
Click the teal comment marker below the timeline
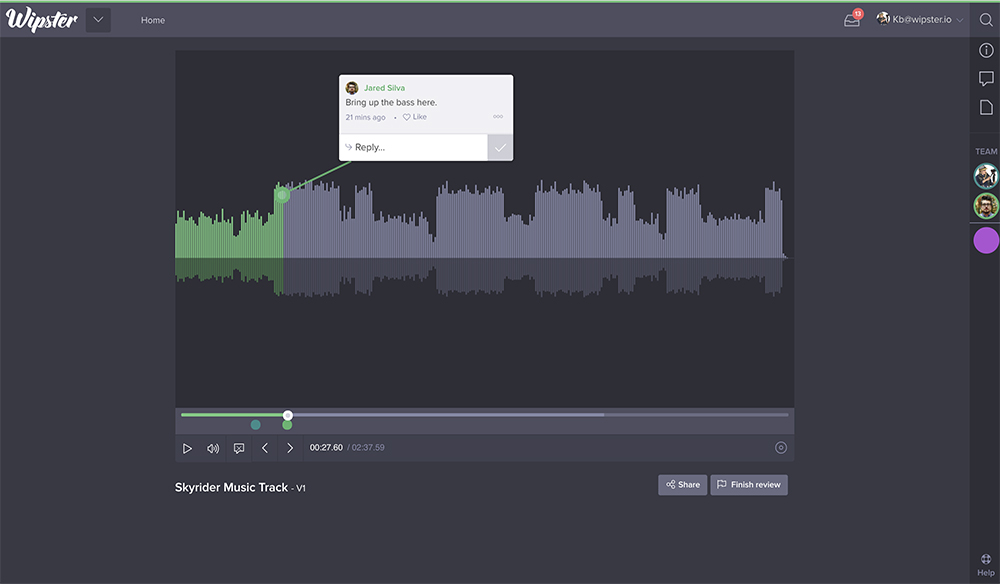[256, 425]
